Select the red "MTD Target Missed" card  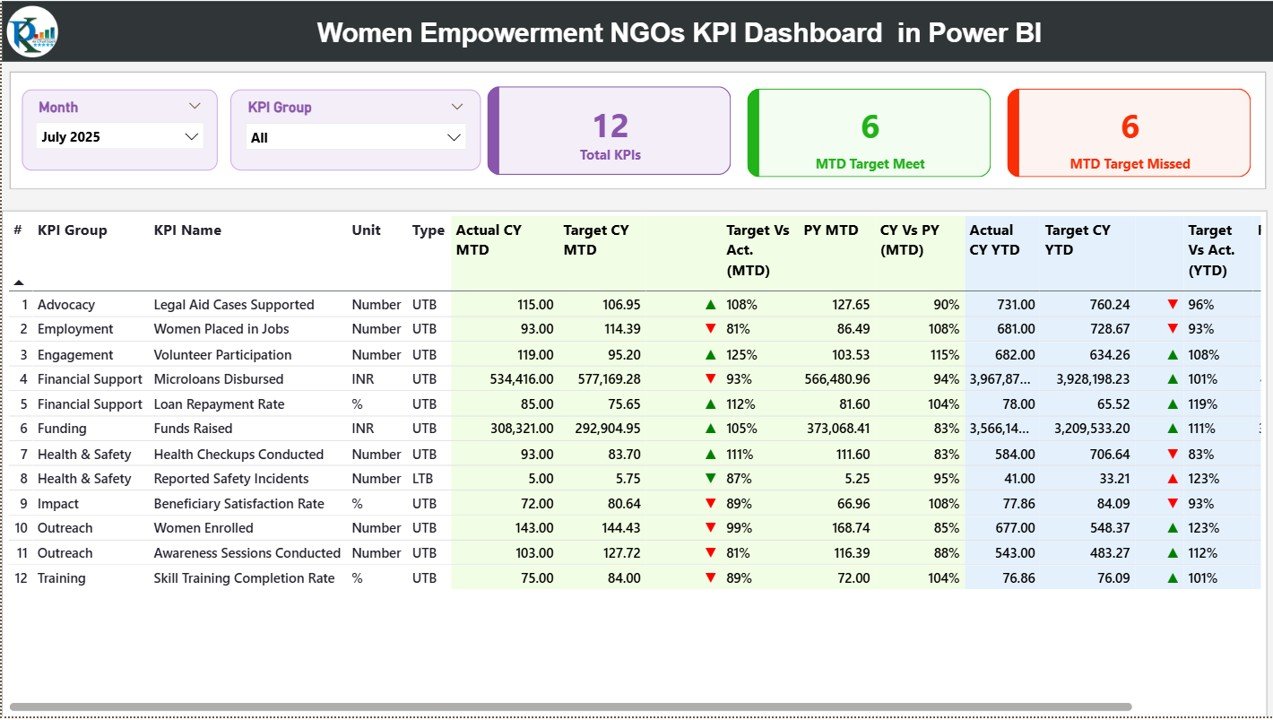click(1128, 133)
